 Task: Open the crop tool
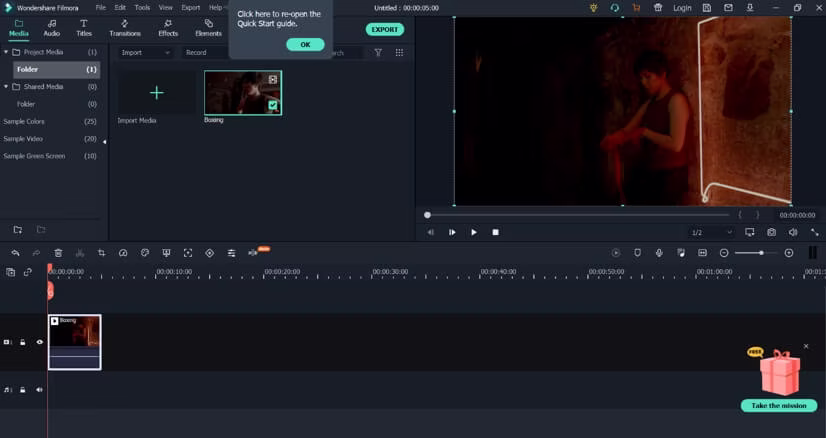pyautogui.click(x=101, y=253)
